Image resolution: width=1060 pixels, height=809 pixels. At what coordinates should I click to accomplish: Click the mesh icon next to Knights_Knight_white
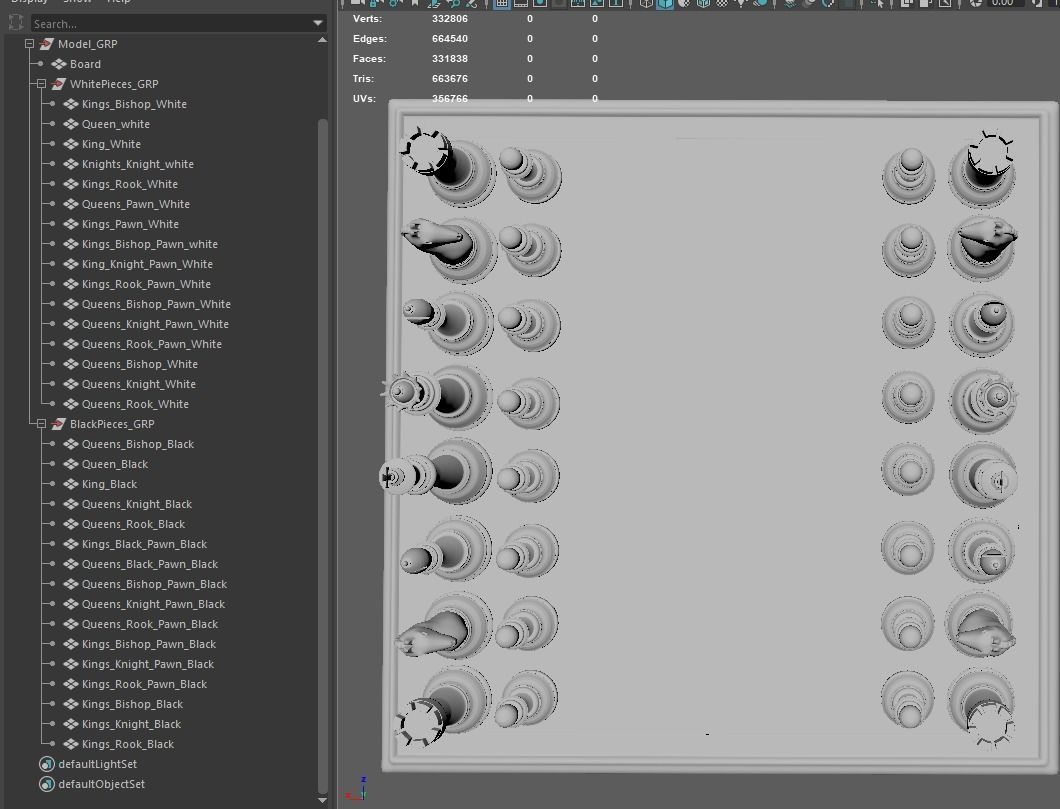coord(71,164)
